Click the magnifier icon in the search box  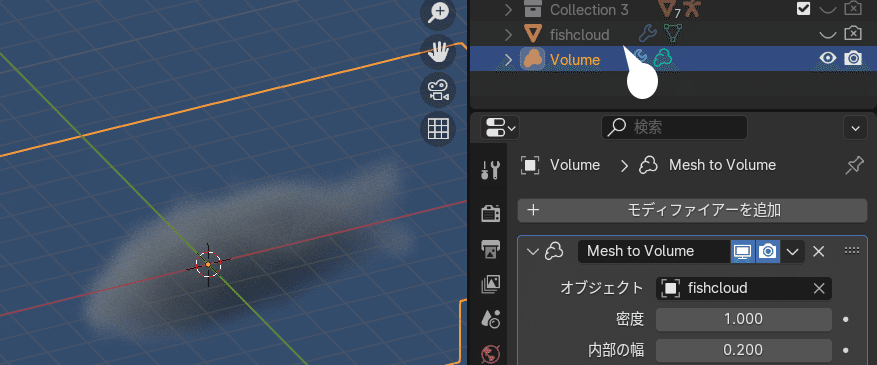tap(616, 127)
